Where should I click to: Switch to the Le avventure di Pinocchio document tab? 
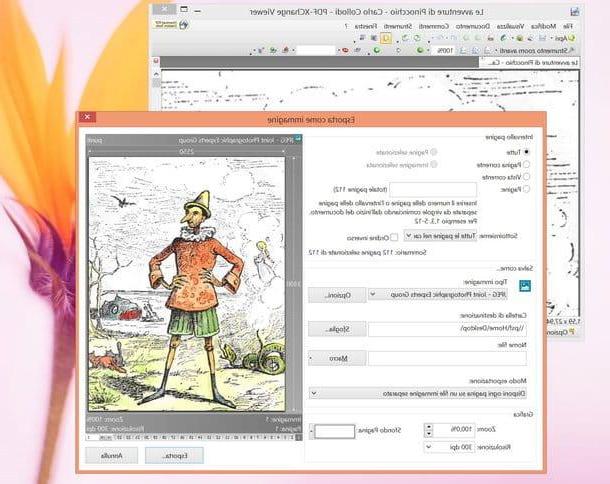(x=529, y=62)
